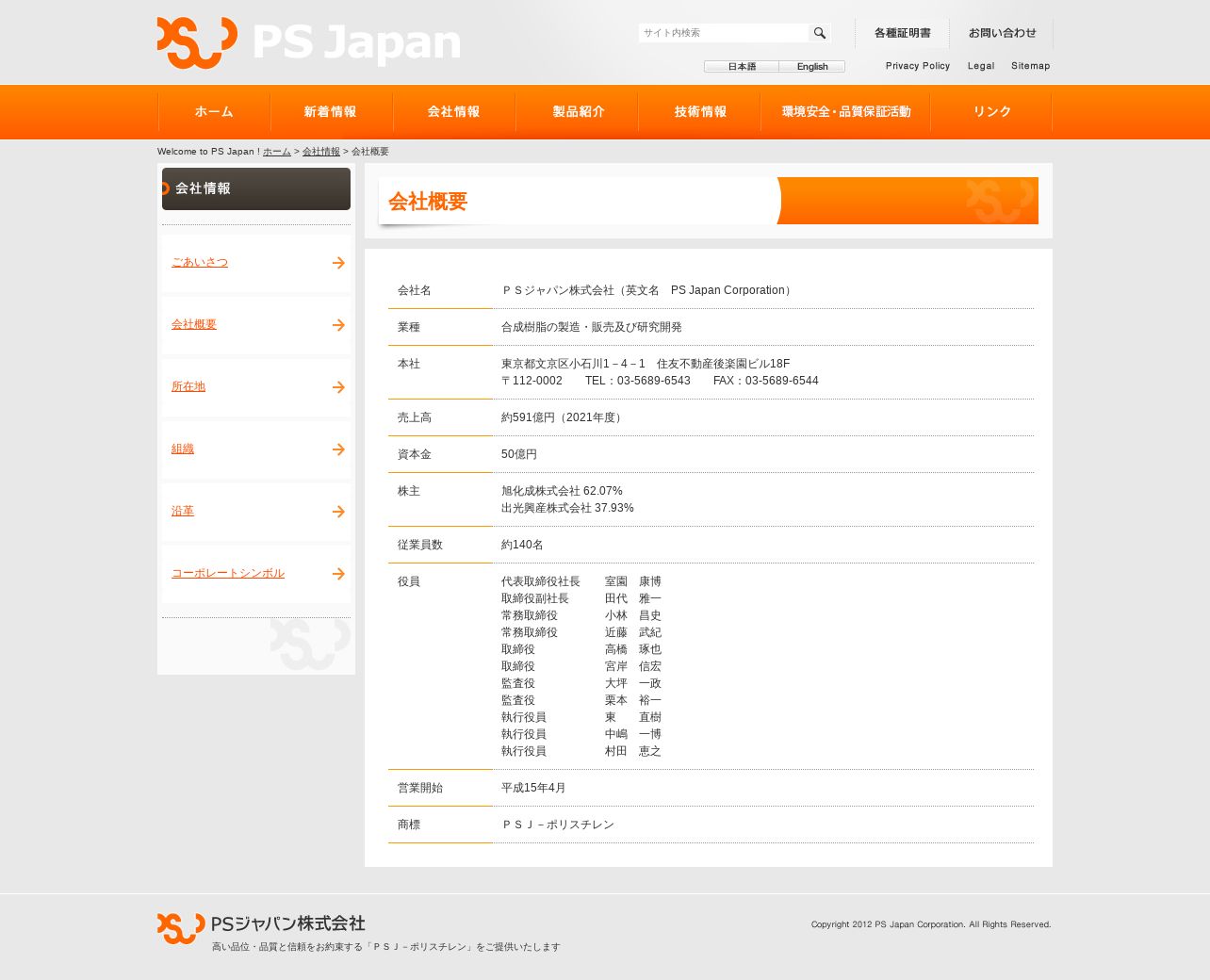The width and height of the screenshot is (1210, 980).
Task: Go to ホーム in main navigation
Action: tap(214, 112)
